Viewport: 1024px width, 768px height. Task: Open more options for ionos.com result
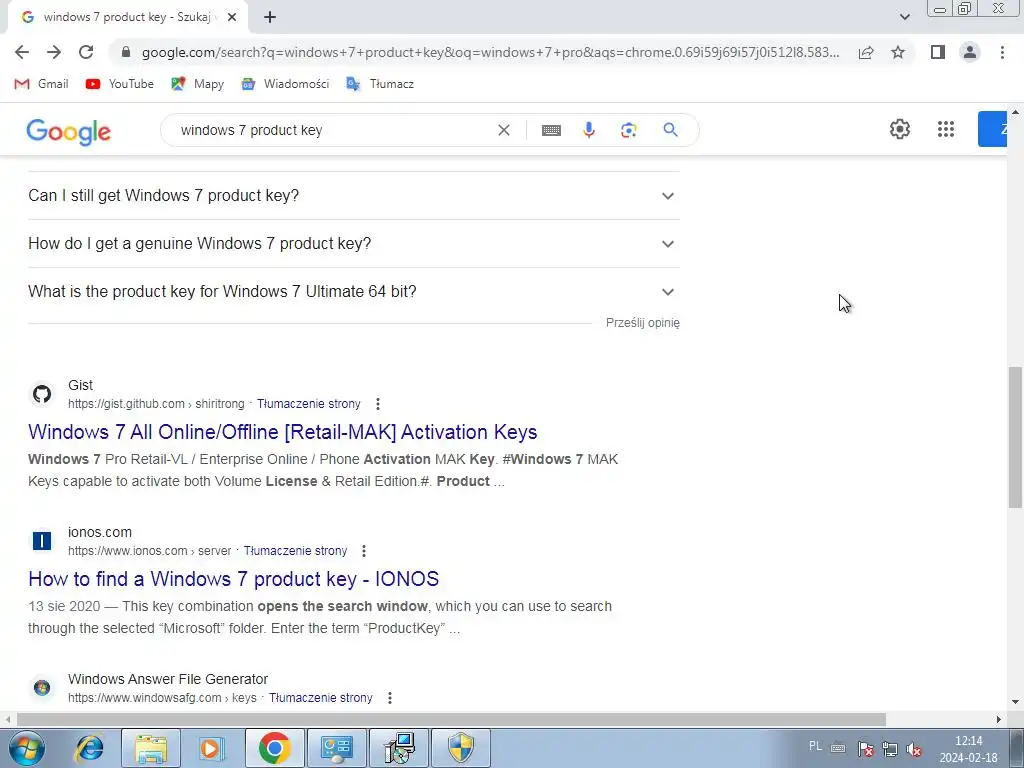point(364,551)
